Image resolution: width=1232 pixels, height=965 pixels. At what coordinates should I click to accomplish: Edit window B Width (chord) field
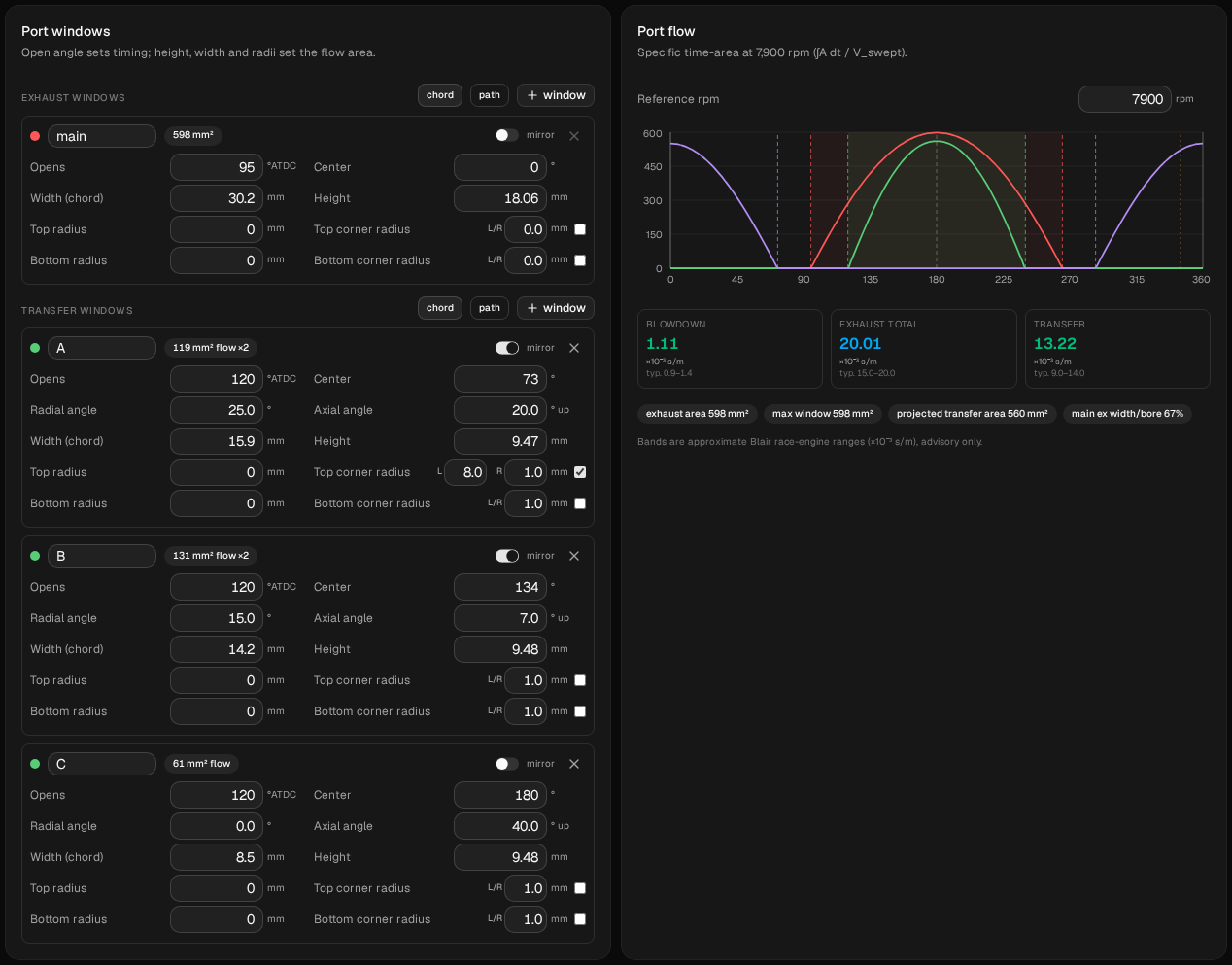[217, 649]
